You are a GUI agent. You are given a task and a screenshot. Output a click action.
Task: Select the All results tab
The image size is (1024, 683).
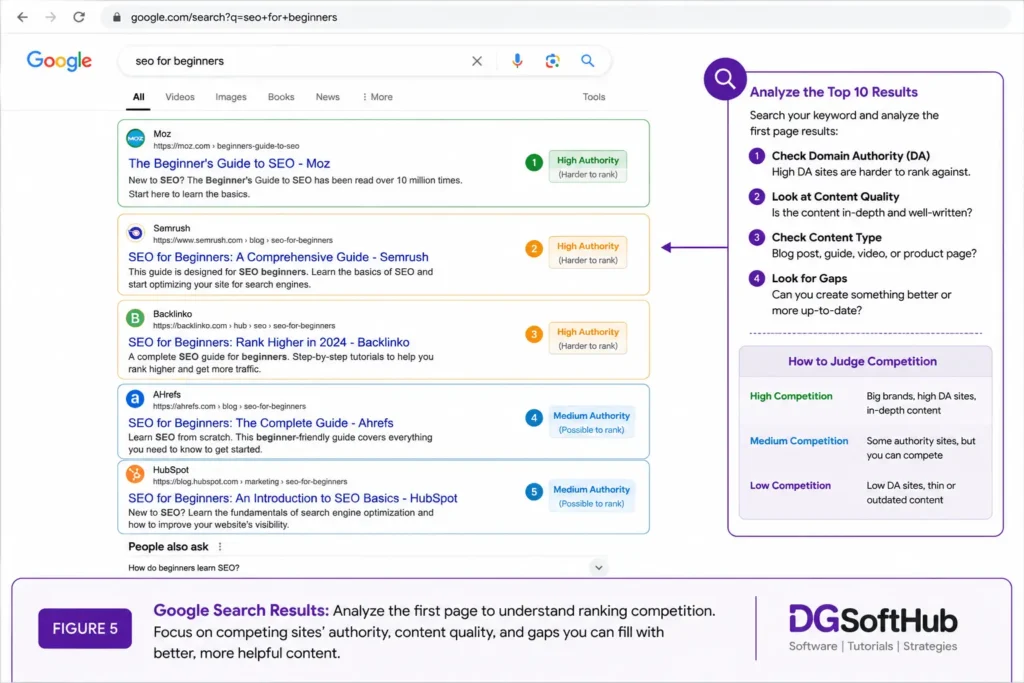pos(138,97)
